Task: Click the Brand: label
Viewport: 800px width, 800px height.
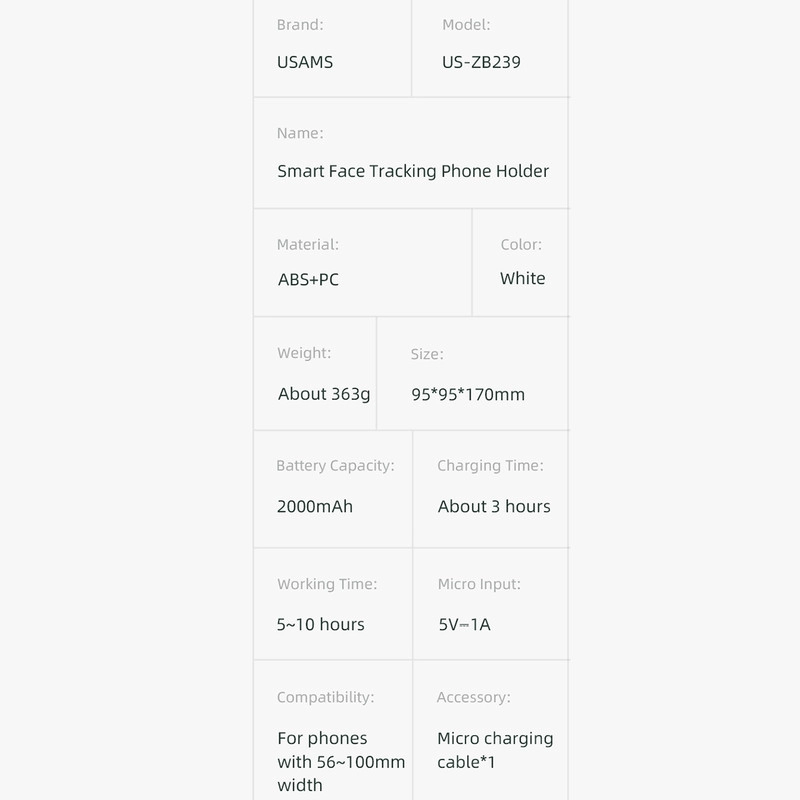Action: (x=300, y=25)
